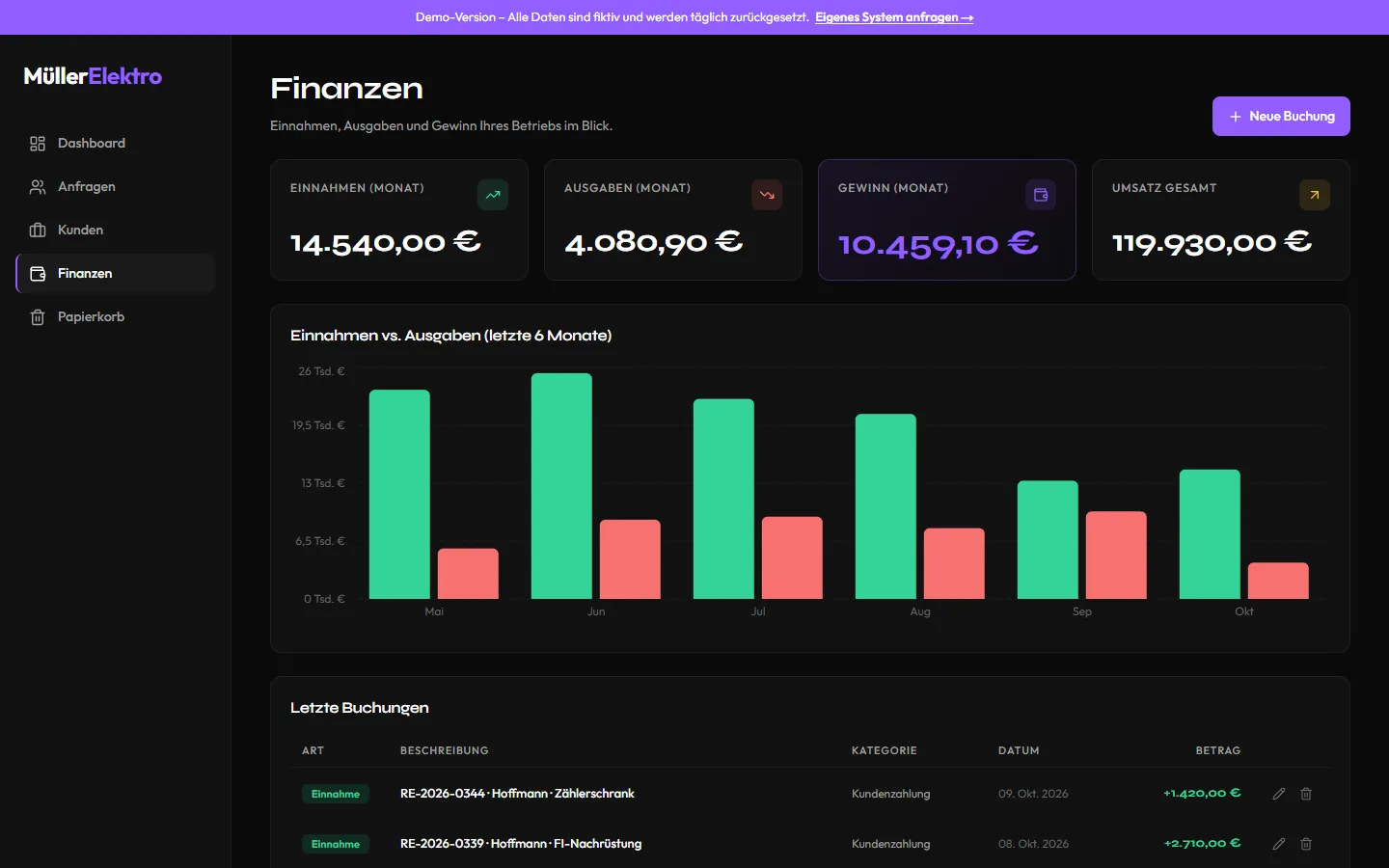The image size is (1389, 868).
Task: Click the Anfragen people icon
Action: pos(38,187)
